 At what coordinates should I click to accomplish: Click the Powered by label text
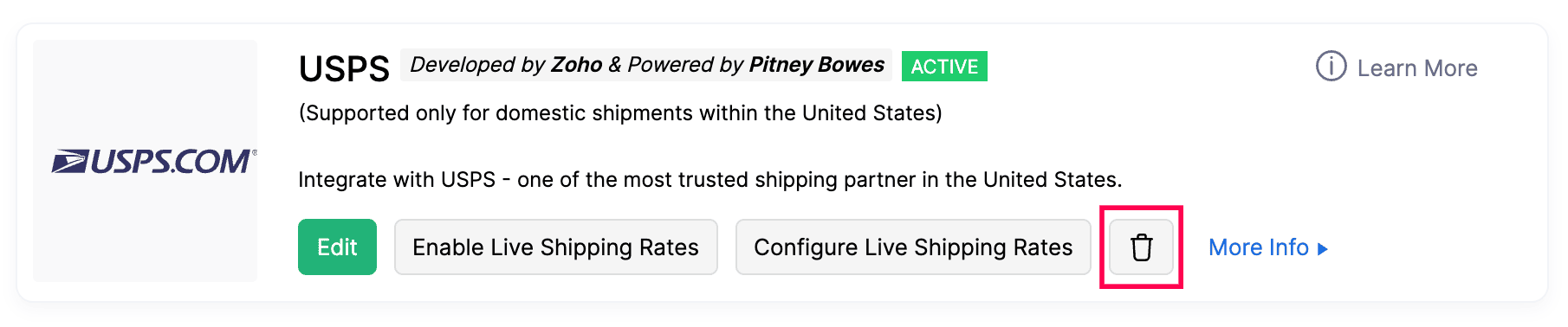(x=685, y=65)
